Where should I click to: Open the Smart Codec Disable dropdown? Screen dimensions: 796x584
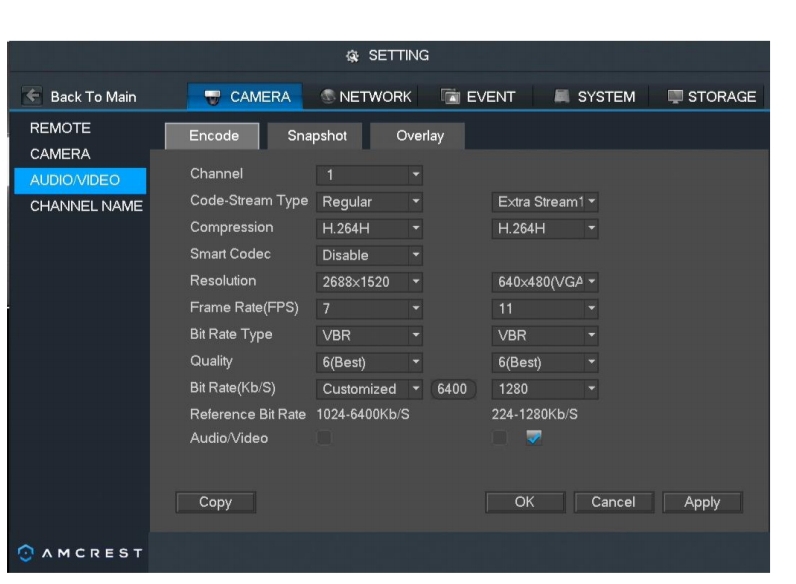point(369,255)
